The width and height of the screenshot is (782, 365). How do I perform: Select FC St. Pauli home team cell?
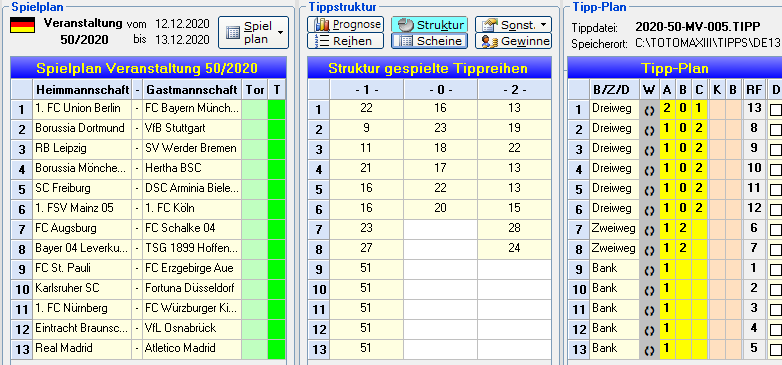(82, 270)
